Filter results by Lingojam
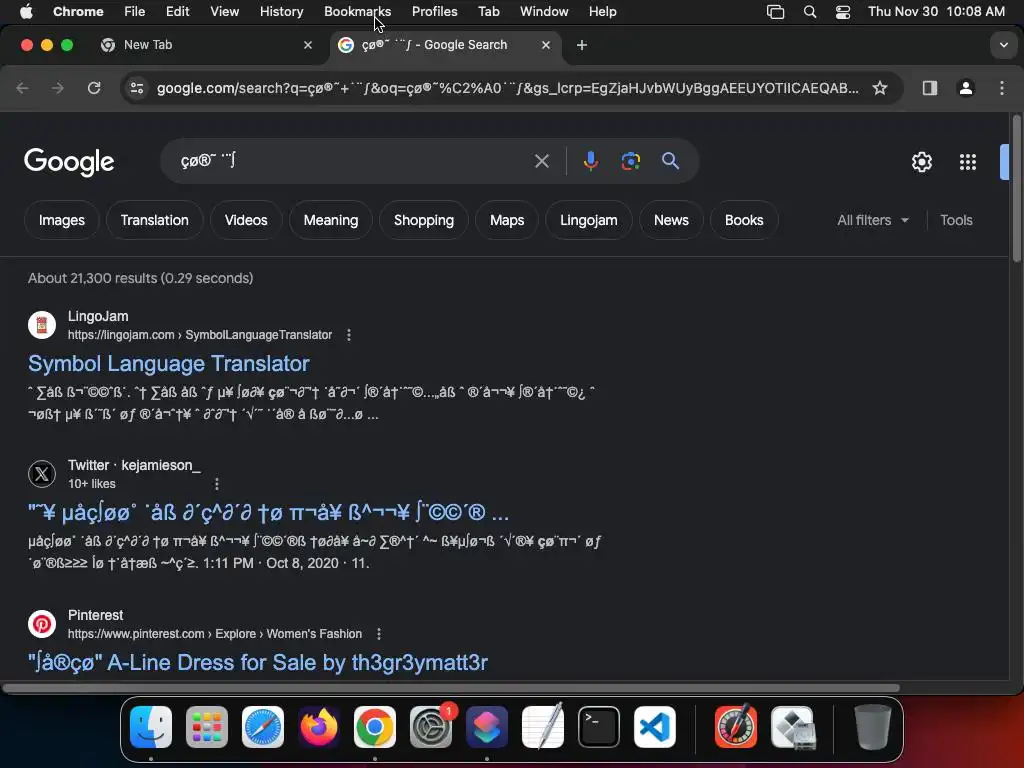The width and height of the screenshot is (1024, 768). (588, 220)
